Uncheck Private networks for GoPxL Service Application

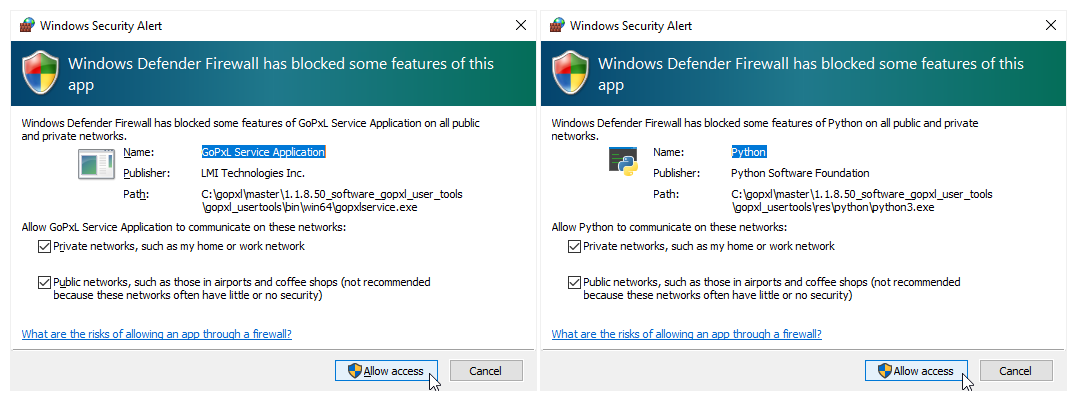(44, 246)
